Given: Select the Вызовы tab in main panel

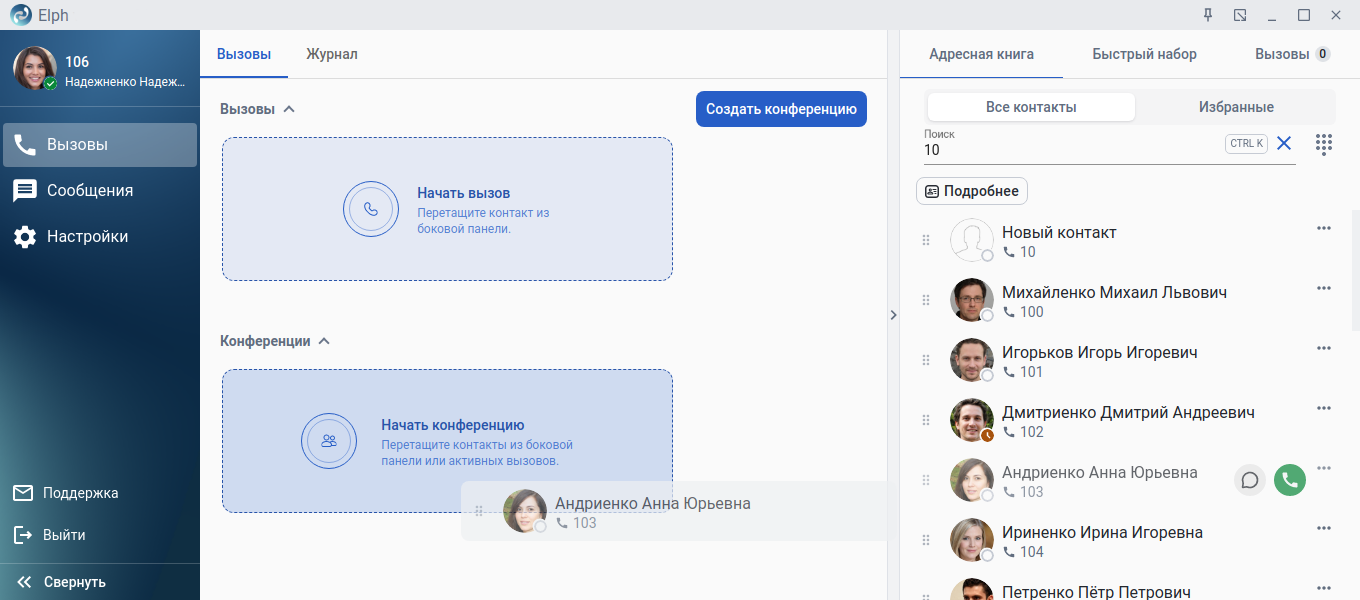Looking at the screenshot, I should point(244,54).
